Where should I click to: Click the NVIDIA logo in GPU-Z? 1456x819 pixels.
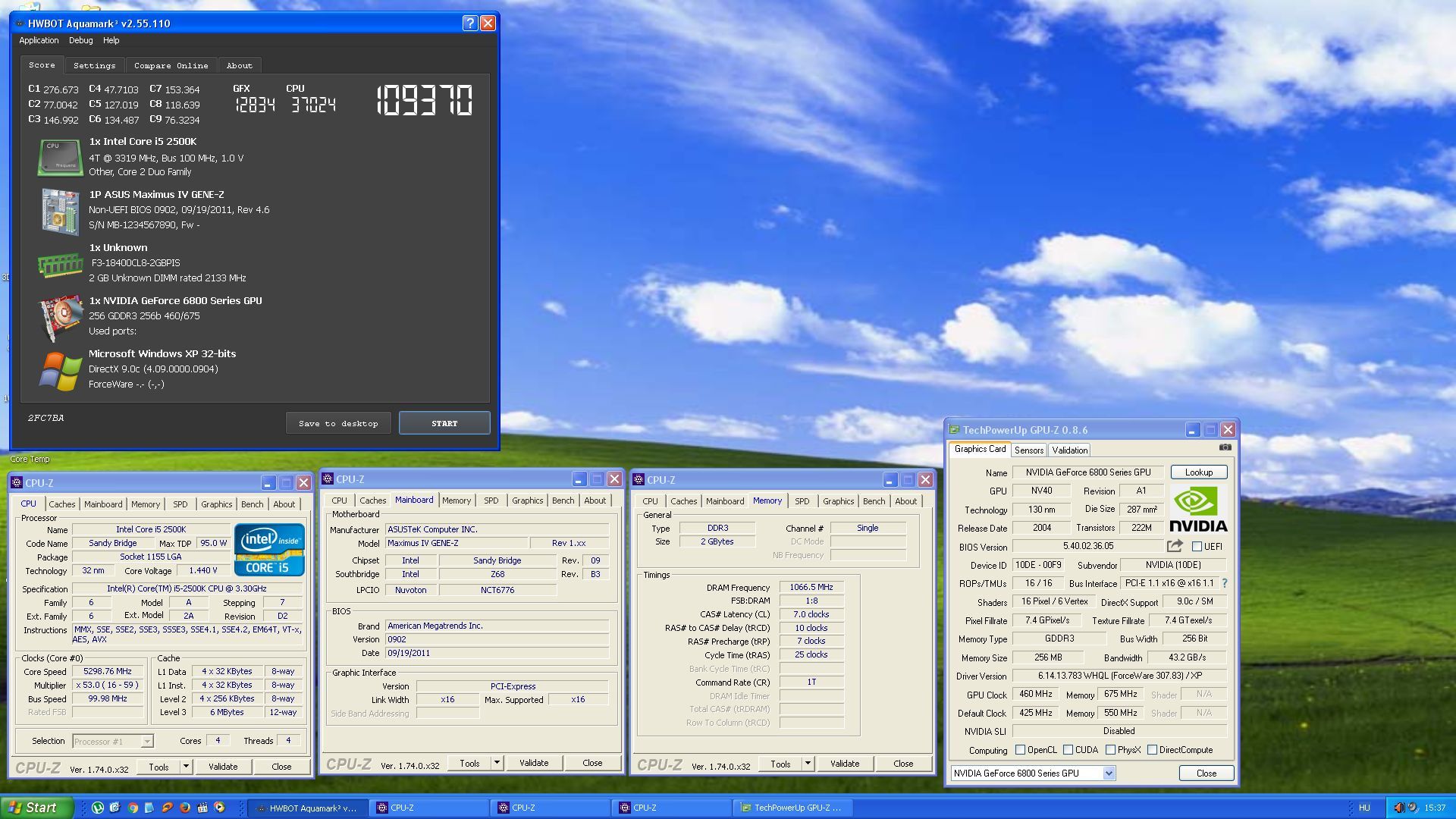click(x=1197, y=510)
